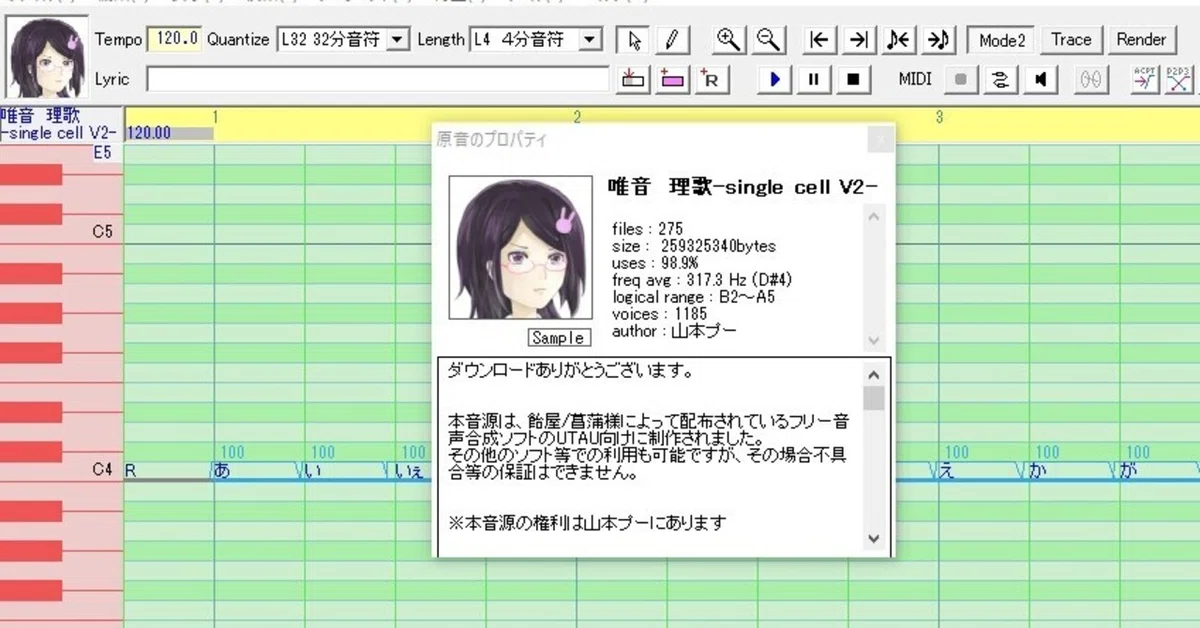Click the C5 piano key label
1200x628 pixels.
103,232
